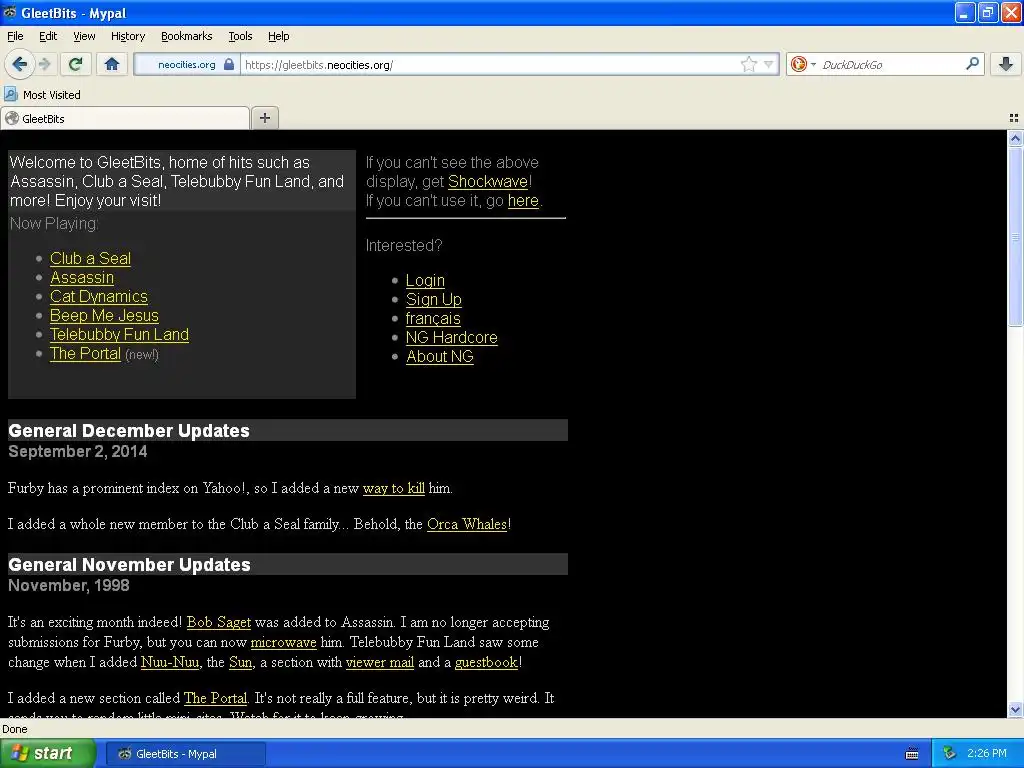Click the scrollbar up arrow
The width and height of the screenshot is (1024, 768).
tap(1015, 138)
